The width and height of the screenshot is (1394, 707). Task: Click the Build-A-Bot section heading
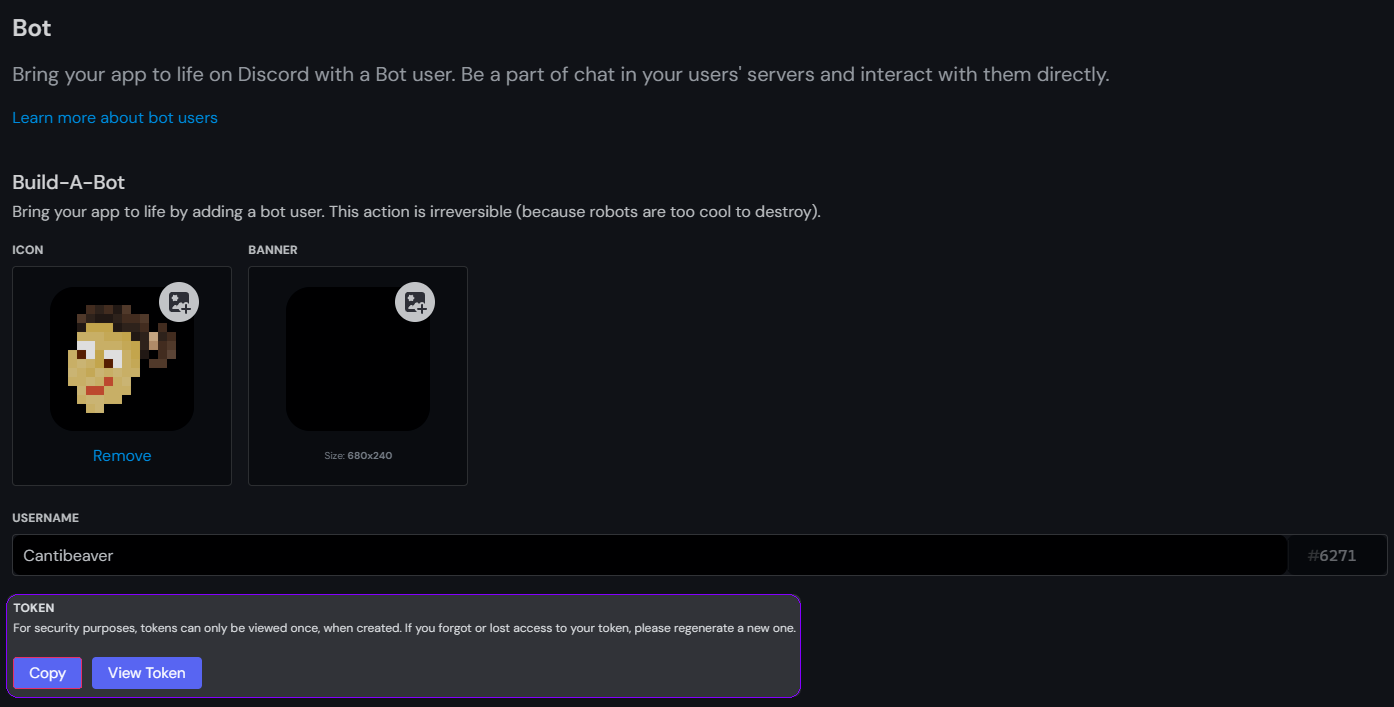pos(68,182)
